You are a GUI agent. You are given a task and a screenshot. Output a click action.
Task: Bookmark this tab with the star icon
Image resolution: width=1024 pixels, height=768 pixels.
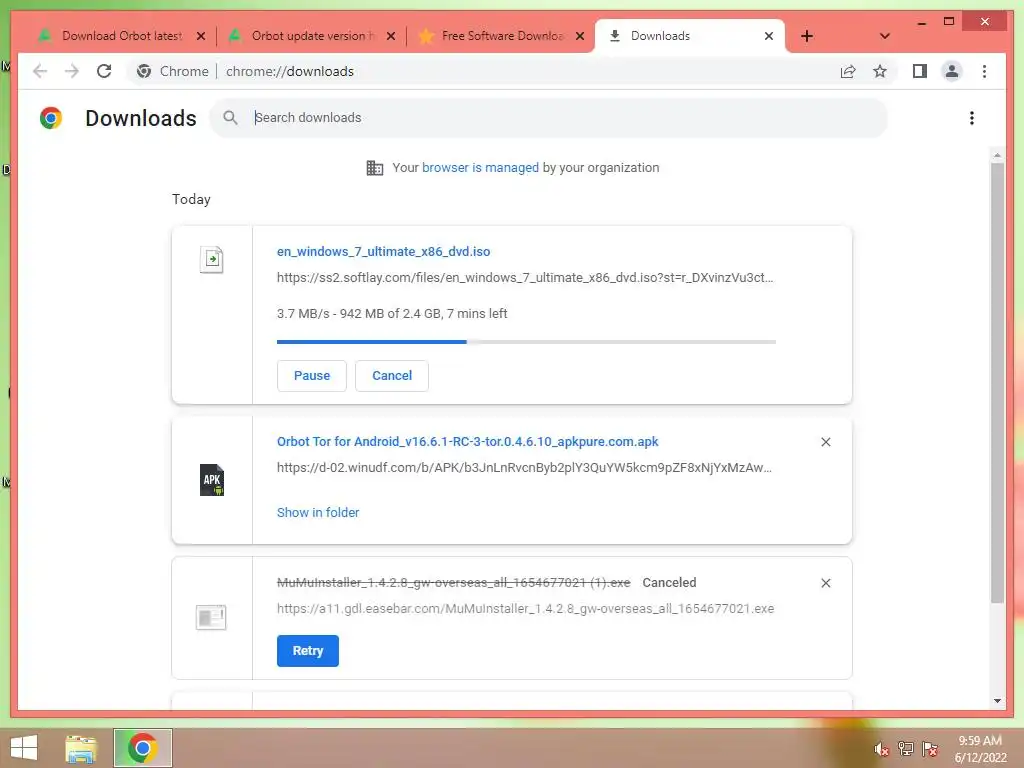tap(880, 71)
